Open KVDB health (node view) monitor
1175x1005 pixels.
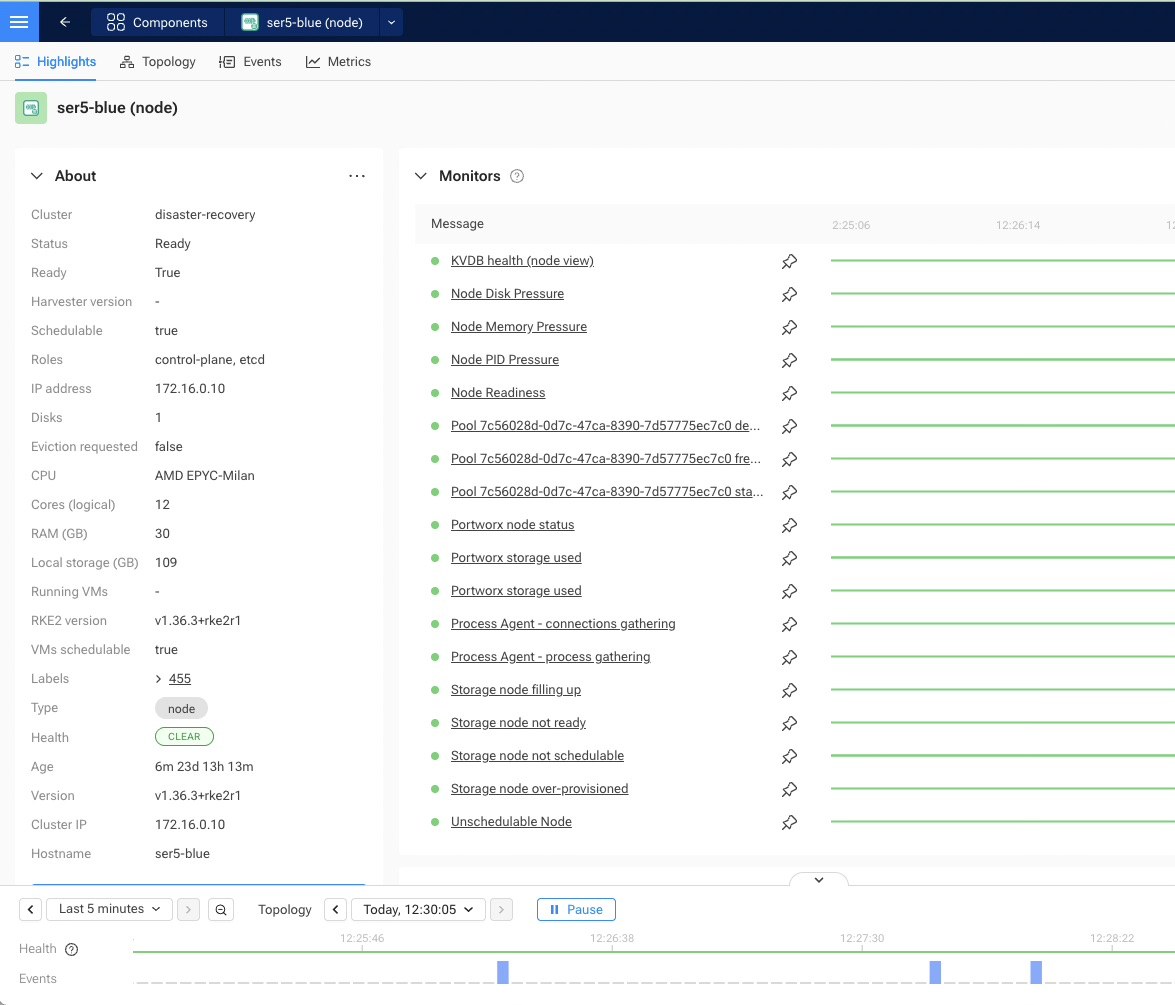coord(522,261)
